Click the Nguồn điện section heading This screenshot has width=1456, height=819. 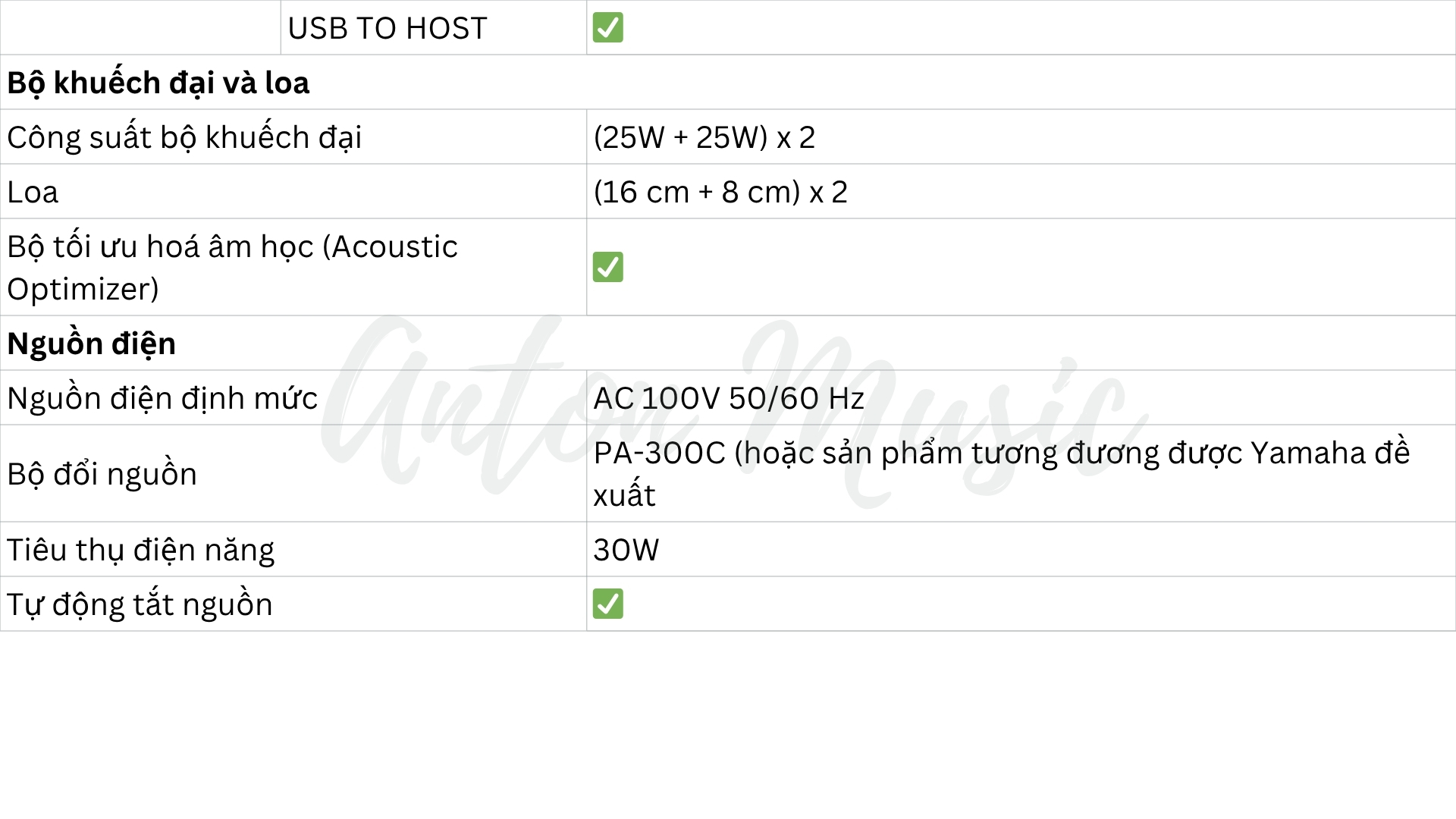point(91,344)
